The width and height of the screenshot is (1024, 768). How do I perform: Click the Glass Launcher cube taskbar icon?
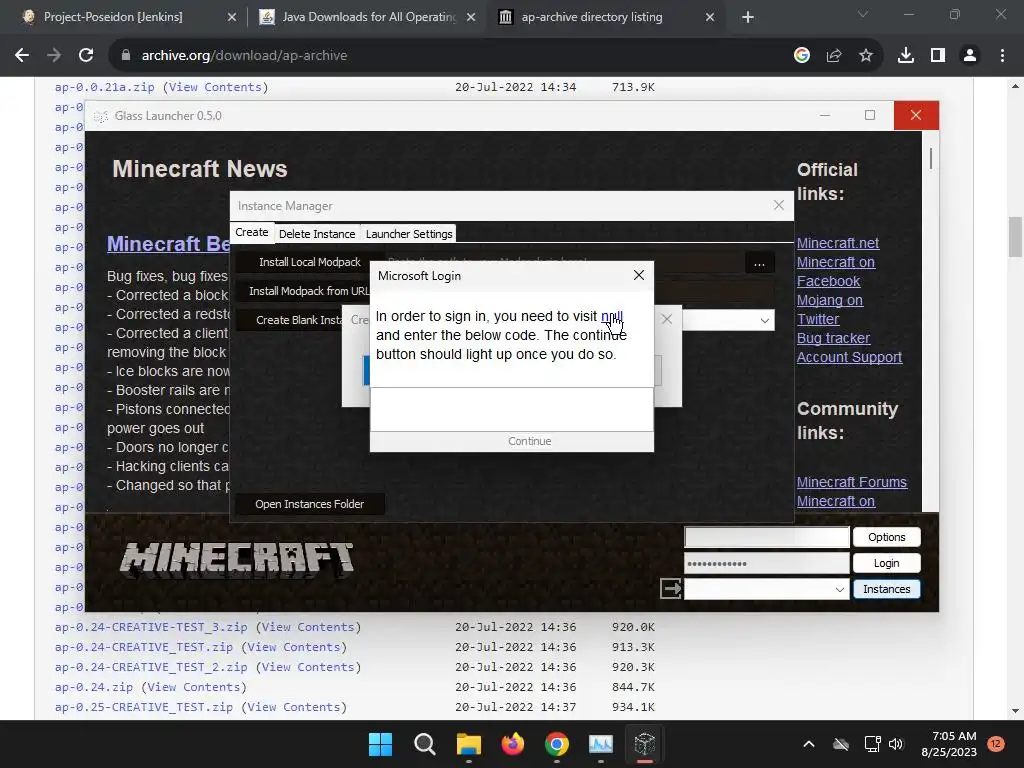pyautogui.click(x=645, y=744)
